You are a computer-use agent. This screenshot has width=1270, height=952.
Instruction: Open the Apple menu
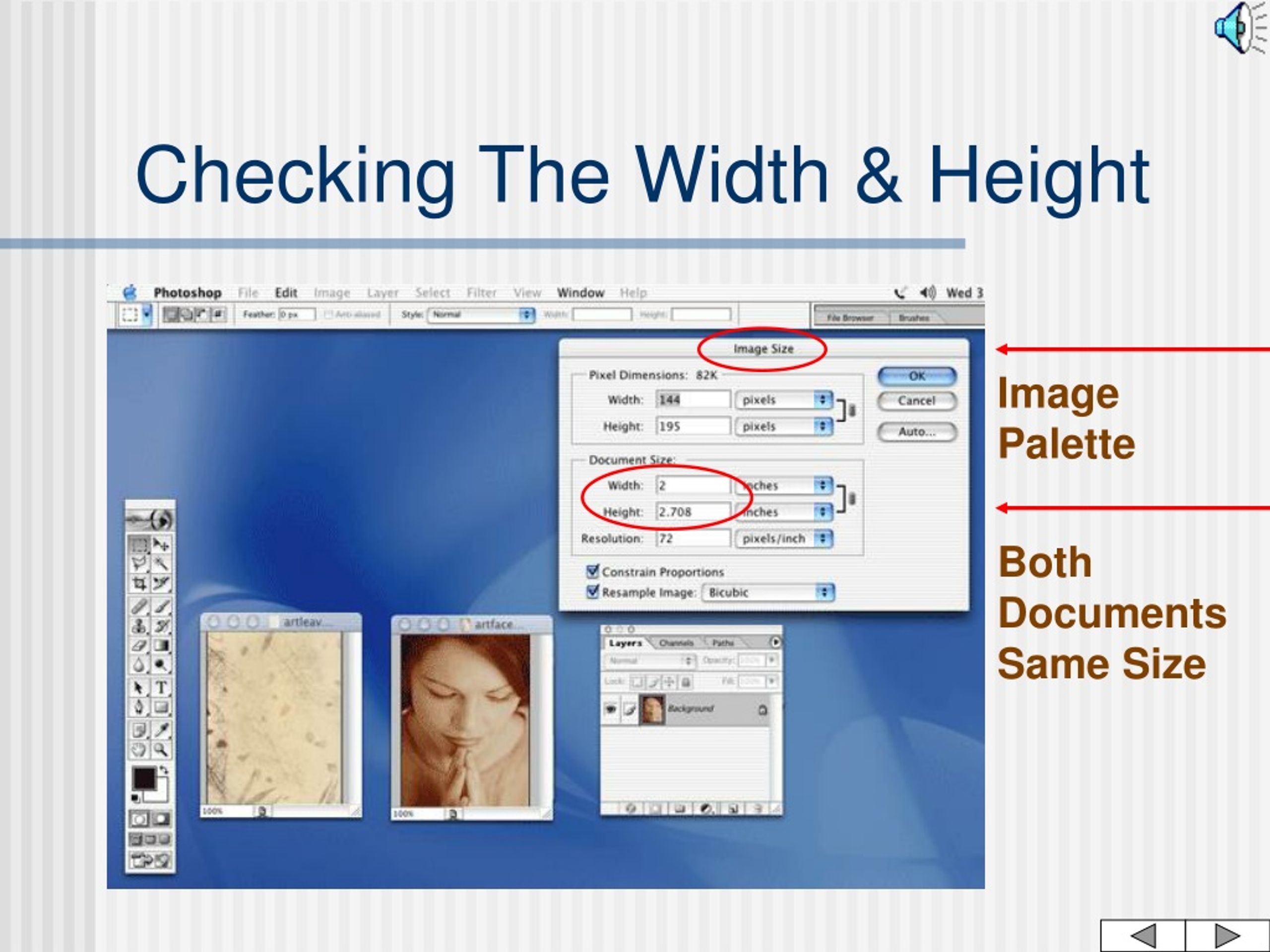coord(130,293)
